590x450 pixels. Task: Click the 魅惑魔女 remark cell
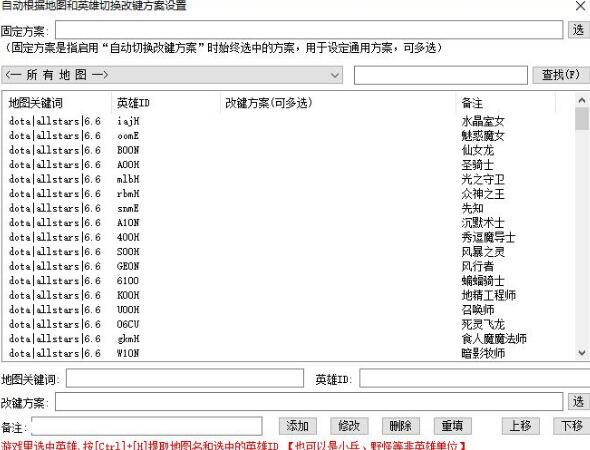tap(483, 135)
